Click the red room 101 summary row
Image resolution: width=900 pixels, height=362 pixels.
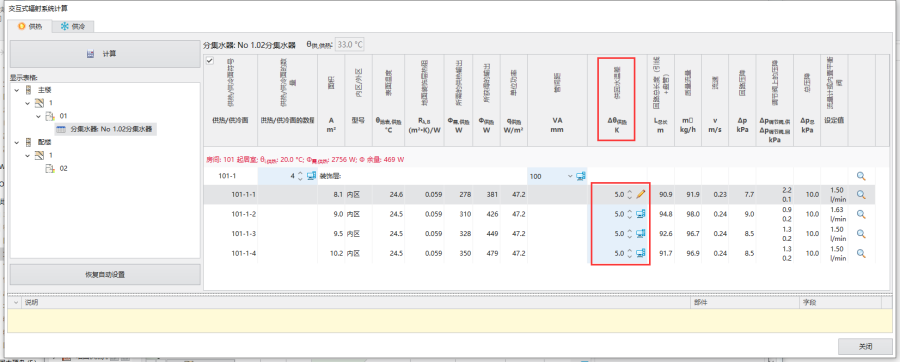coord(304,159)
